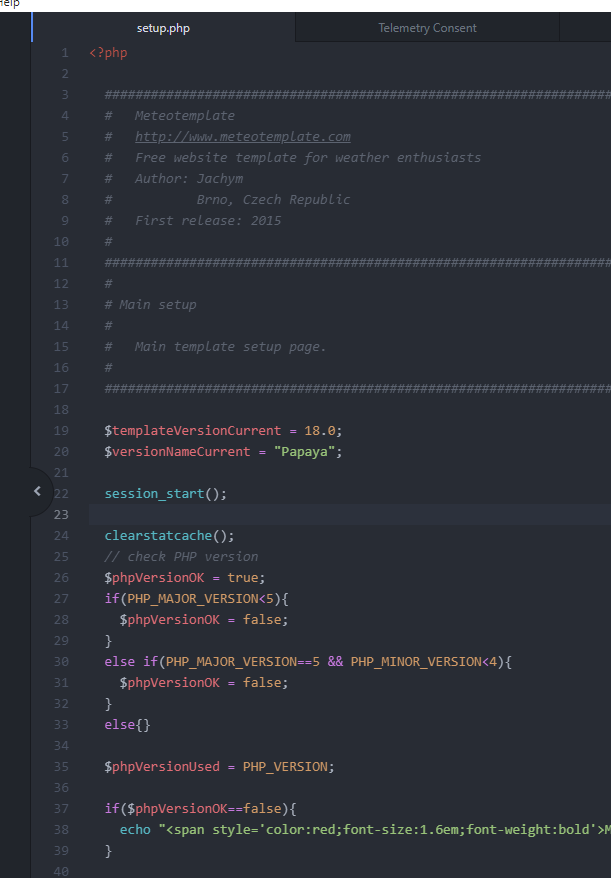
Task: Select line number 23 in the gutter
Action: coord(63,515)
